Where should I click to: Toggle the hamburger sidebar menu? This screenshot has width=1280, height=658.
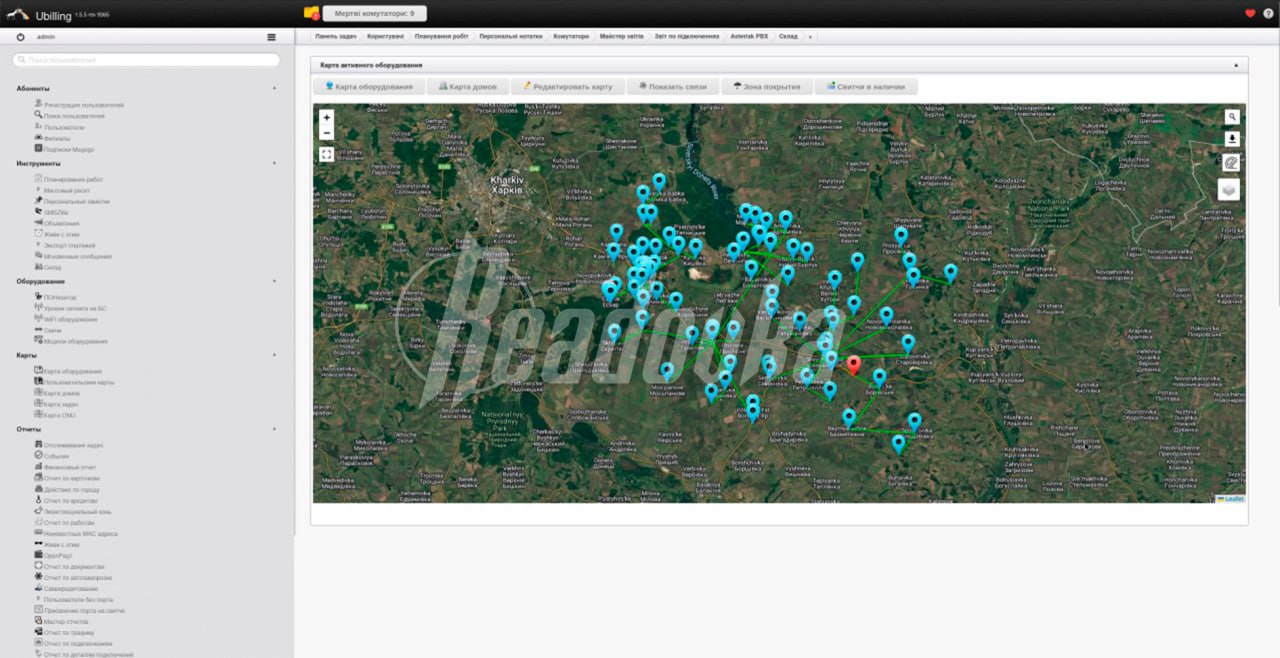[x=271, y=37]
